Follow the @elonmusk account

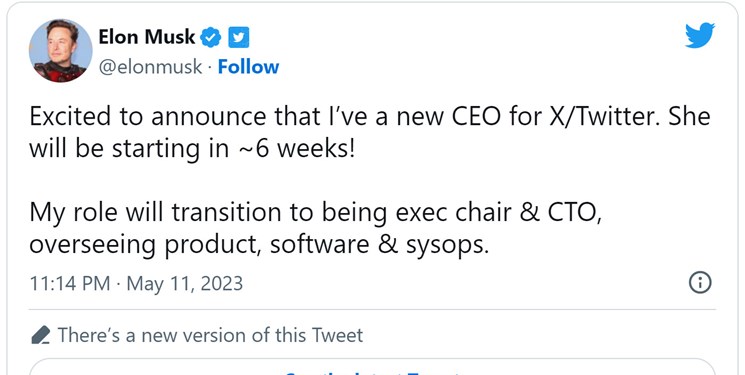click(x=248, y=67)
